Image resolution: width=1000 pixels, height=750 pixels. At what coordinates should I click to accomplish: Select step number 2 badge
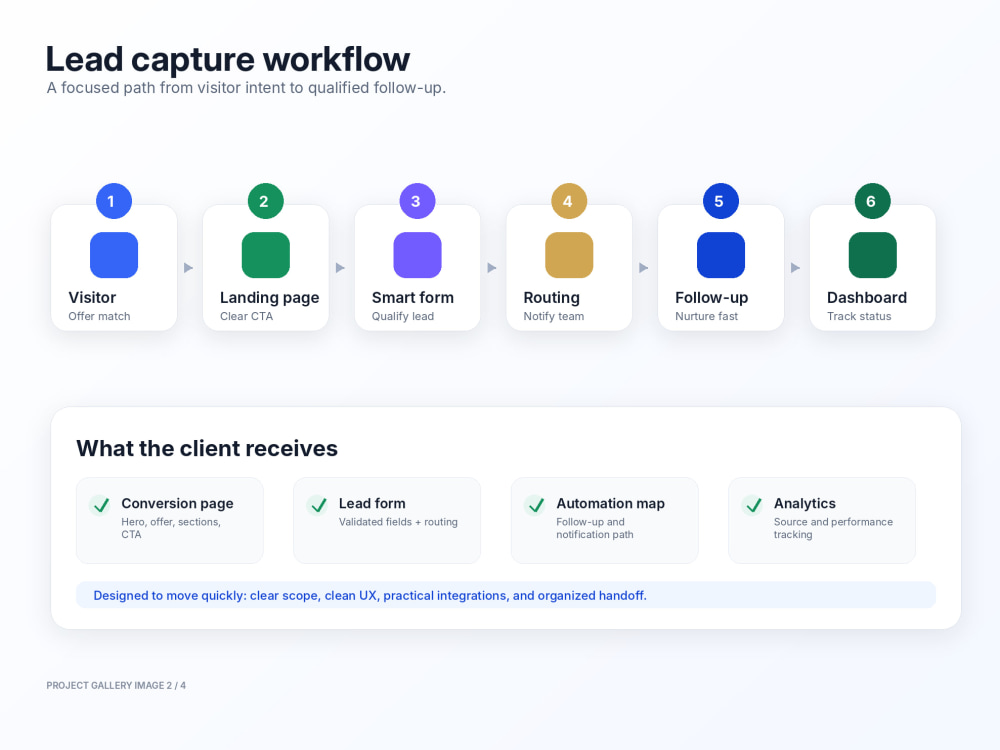(x=266, y=201)
